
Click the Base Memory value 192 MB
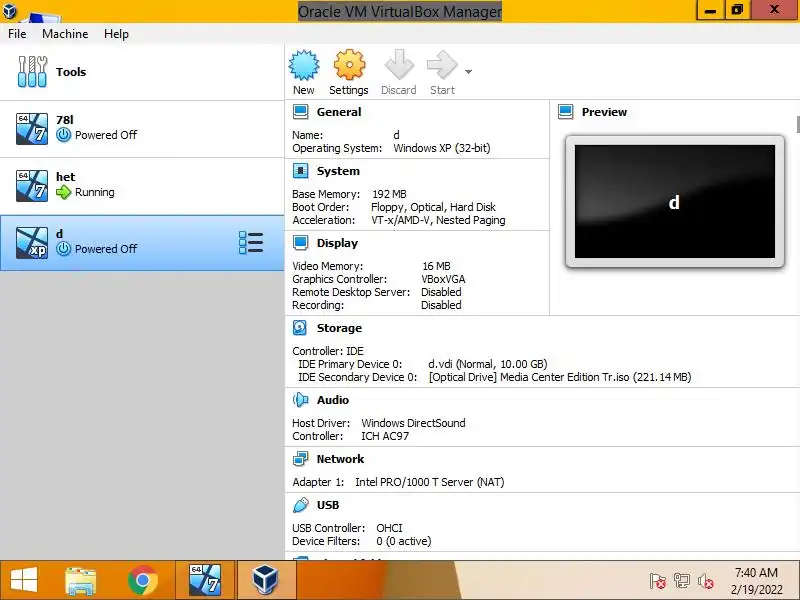pos(389,194)
